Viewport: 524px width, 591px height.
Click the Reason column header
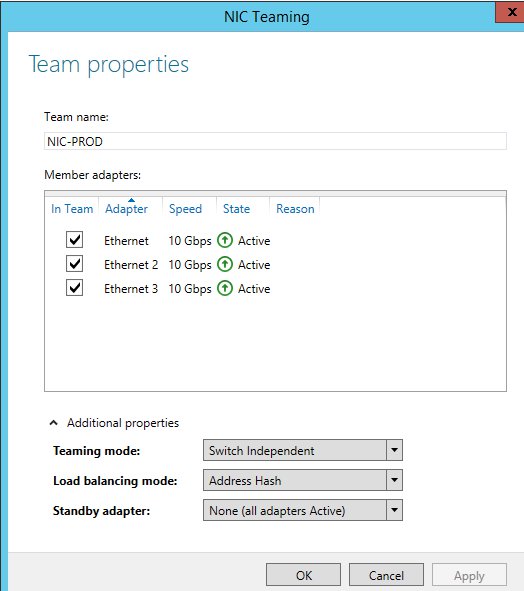(x=295, y=208)
